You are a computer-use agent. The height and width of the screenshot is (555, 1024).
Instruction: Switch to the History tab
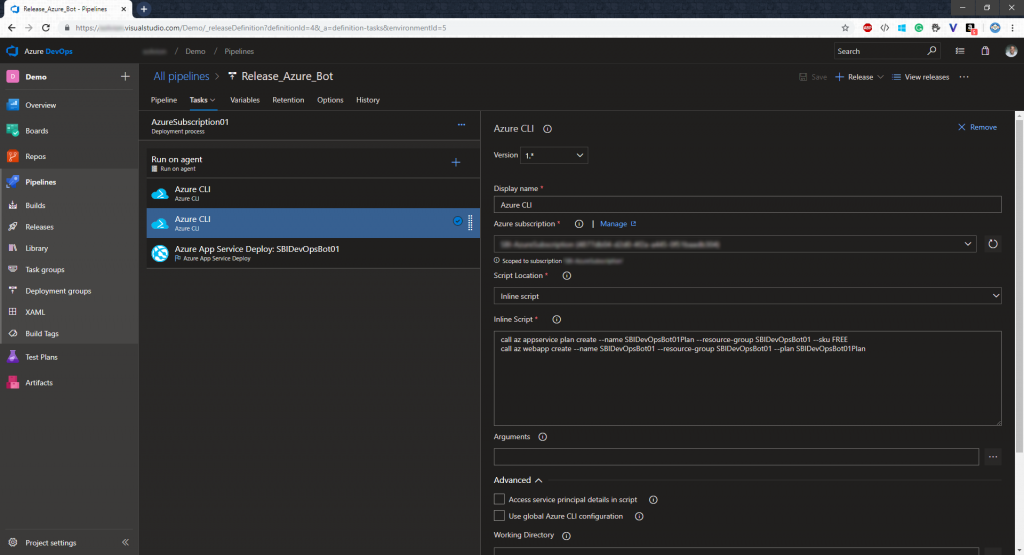pyautogui.click(x=368, y=100)
